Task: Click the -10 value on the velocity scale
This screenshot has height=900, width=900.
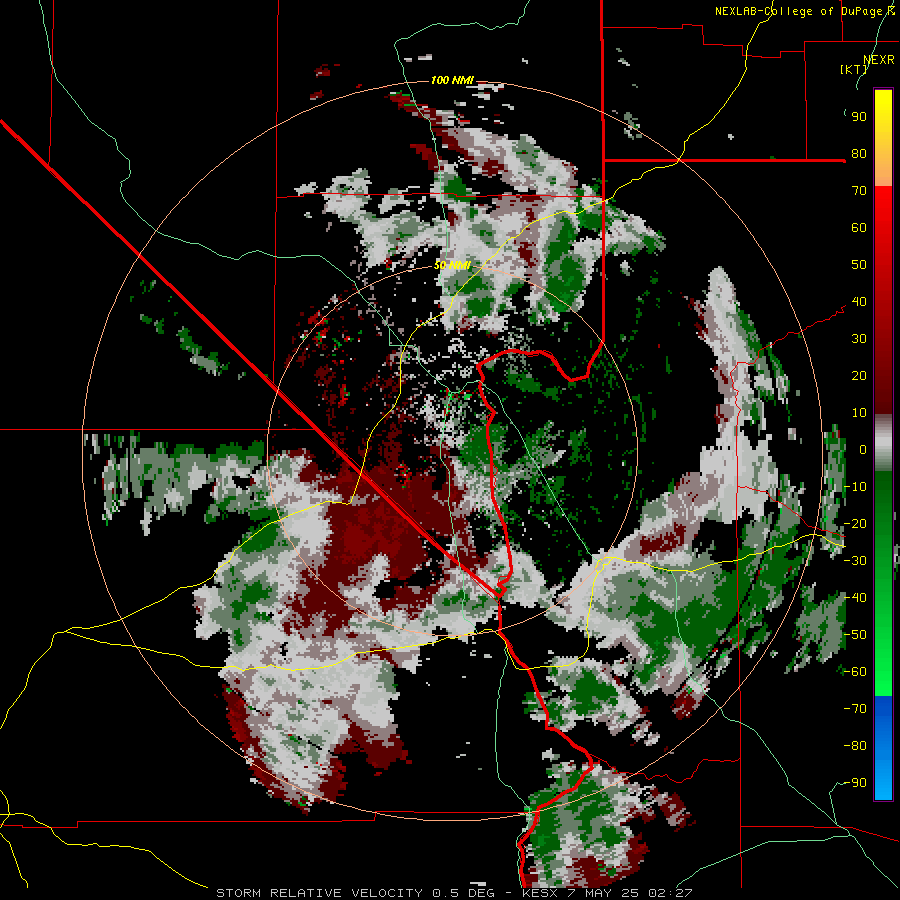Action: click(855, 487)
